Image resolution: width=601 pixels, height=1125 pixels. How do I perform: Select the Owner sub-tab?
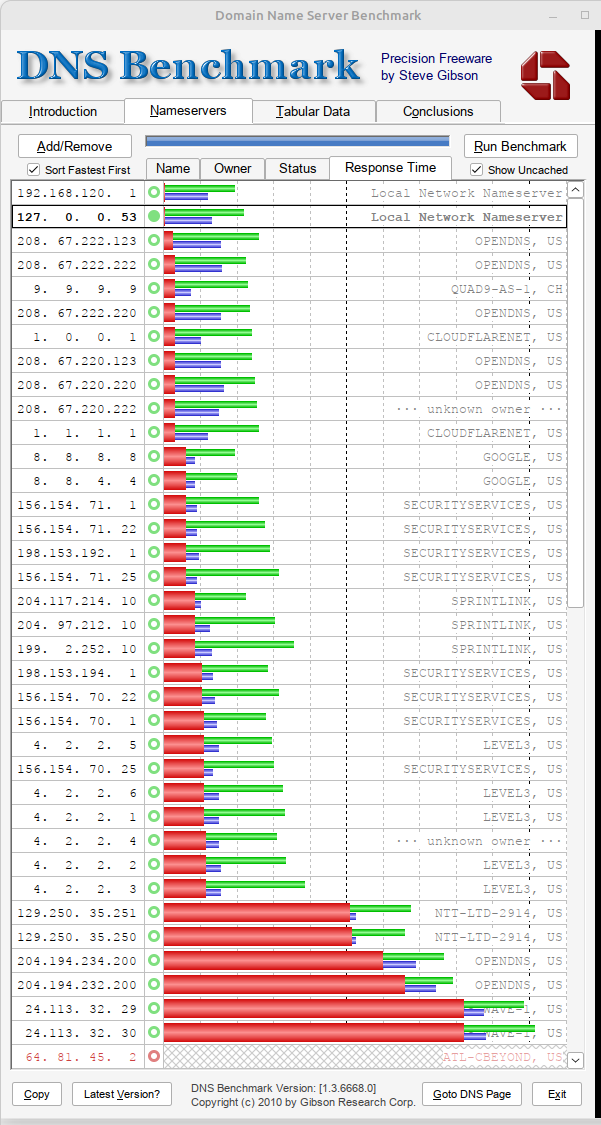[232, 169]
